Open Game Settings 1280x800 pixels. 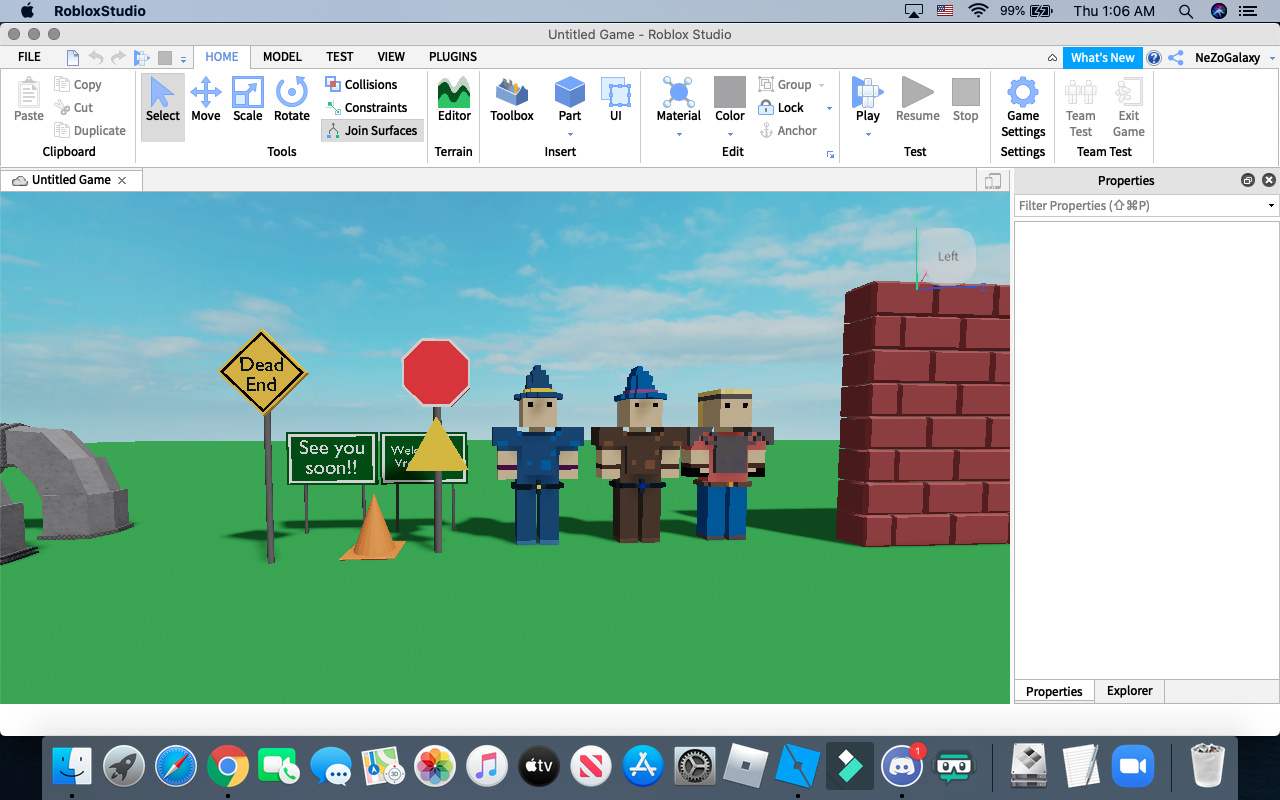click(x=1022, y=105)
